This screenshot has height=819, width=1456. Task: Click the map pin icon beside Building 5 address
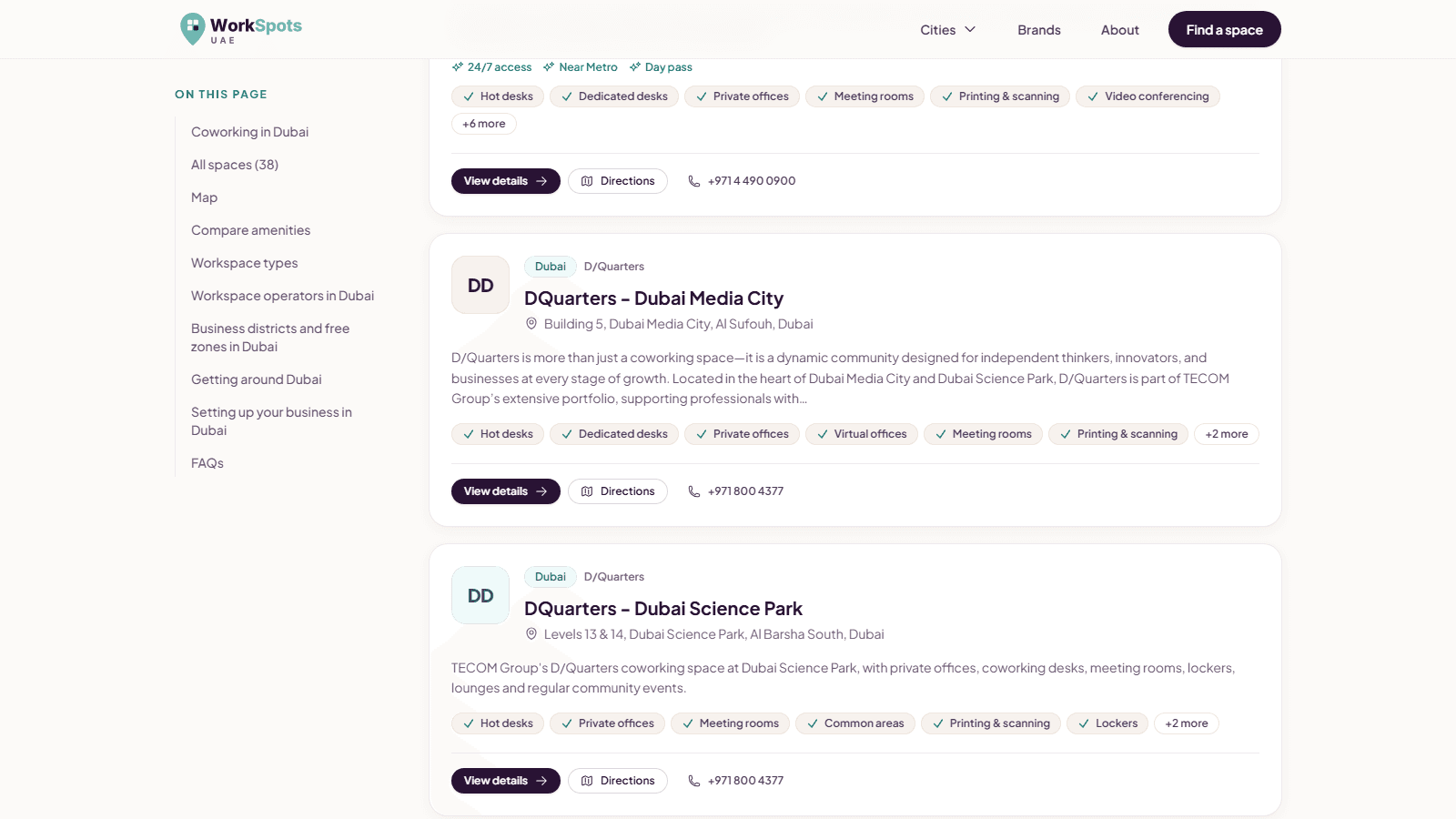(x=531, y=324)
